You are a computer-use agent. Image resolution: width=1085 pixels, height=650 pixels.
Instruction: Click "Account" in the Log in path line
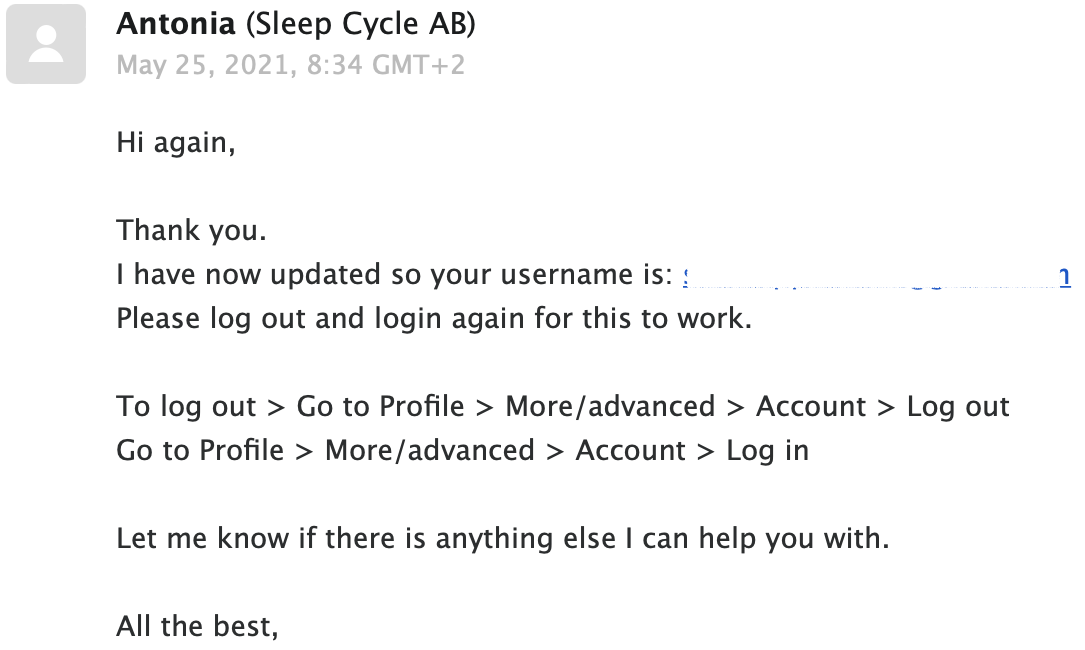(630, 451)
